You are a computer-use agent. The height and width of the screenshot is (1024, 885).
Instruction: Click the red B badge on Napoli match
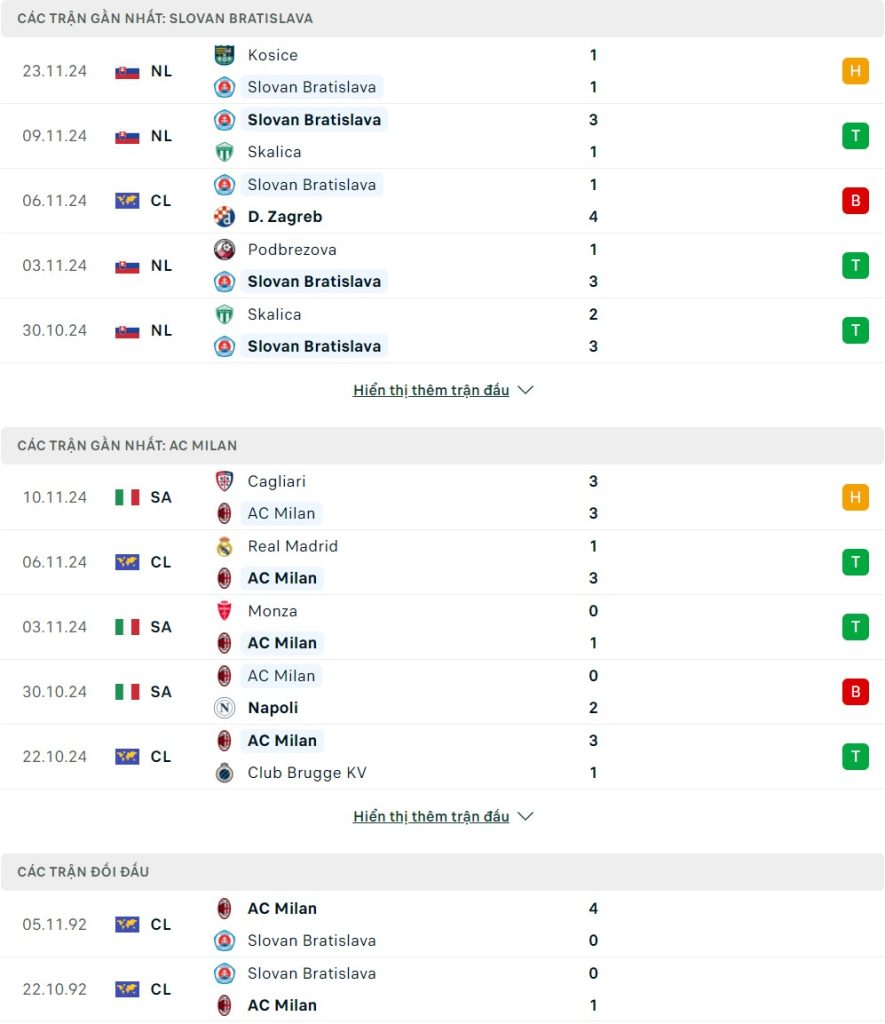(x=855, y=692)
